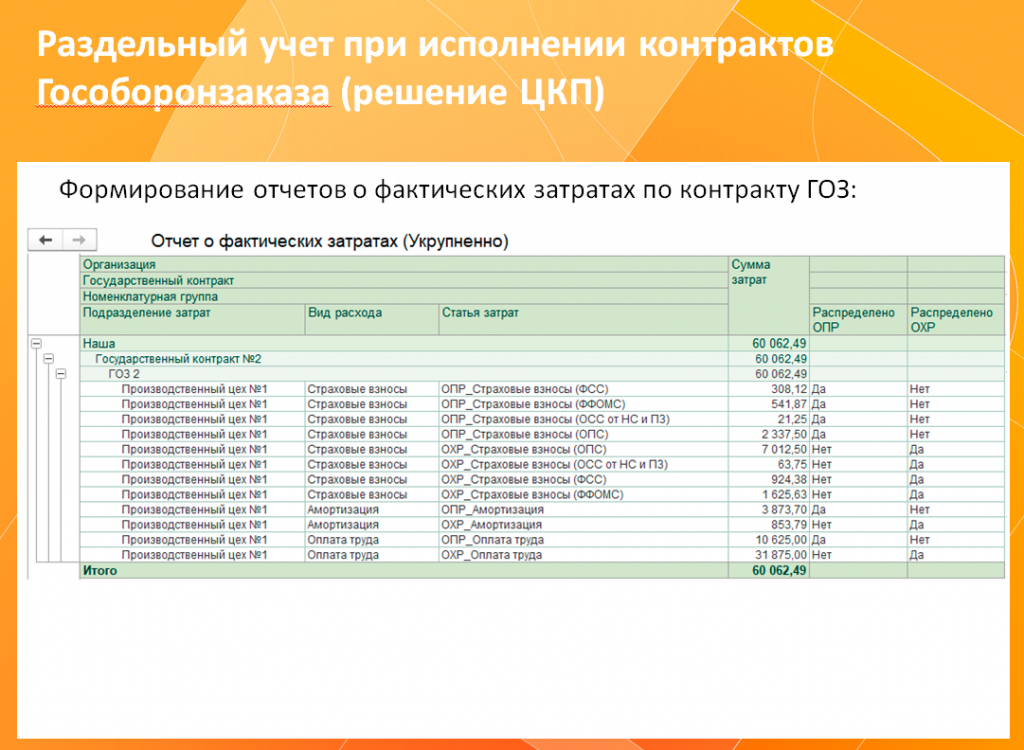Click the forward arrow navigation button
Image resolution: width=1024 pixels, height=750 pixels.
point(80,240)
